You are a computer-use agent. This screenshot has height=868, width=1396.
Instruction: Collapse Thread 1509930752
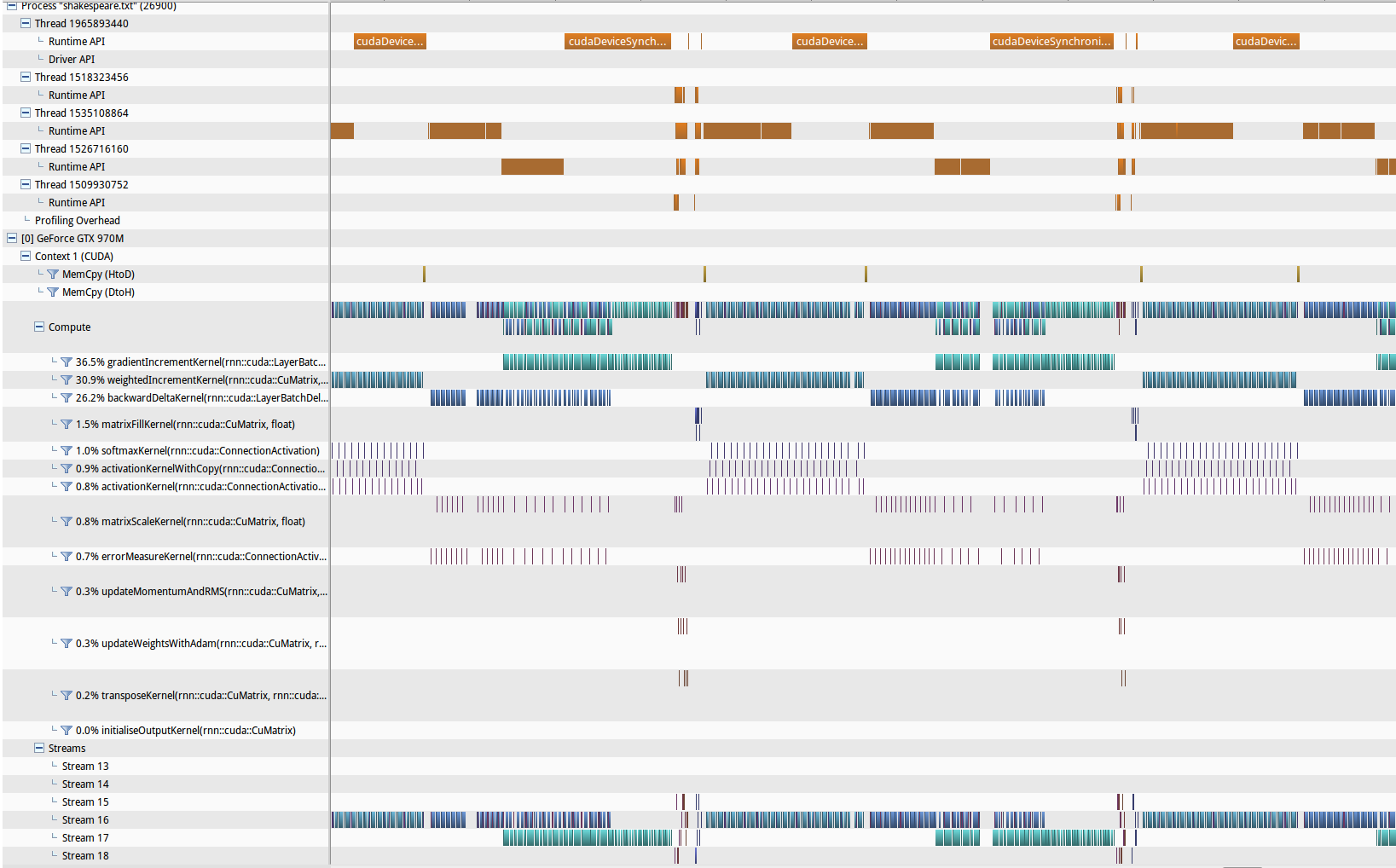[x=26, y=184]
